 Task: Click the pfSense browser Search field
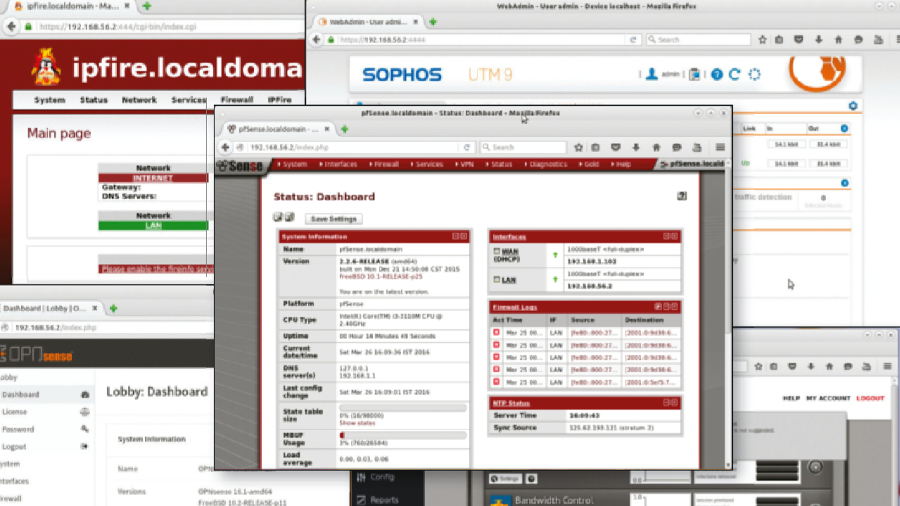[523, 147]
